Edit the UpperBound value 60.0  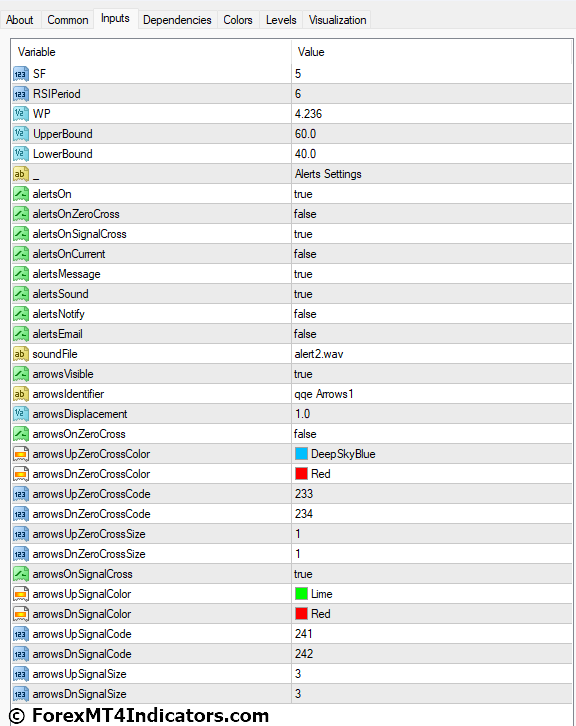tap(306, 134)
